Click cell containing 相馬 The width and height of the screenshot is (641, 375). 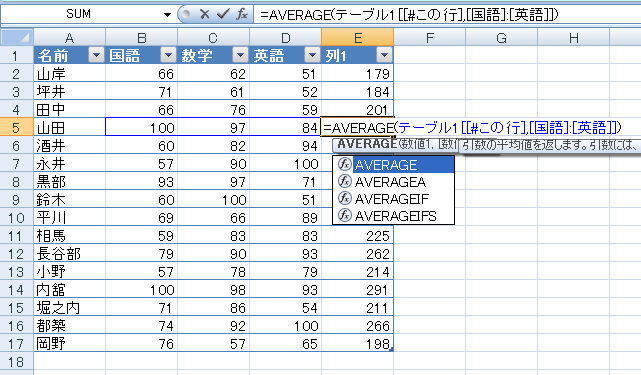click(x=69, y=235)
